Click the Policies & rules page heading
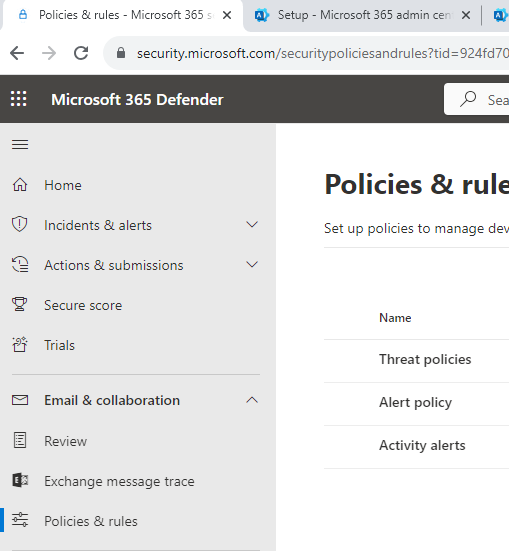The image size is (509, 551). tap(417, 184)
